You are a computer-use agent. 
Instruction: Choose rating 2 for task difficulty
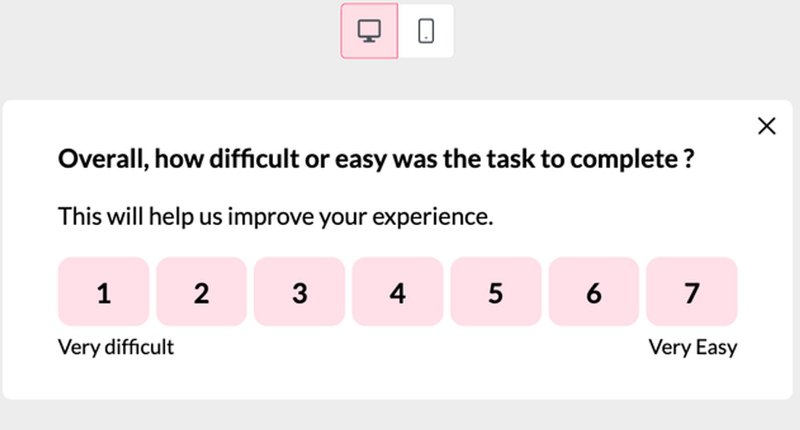pyautogui.click(x=202, y=292)
